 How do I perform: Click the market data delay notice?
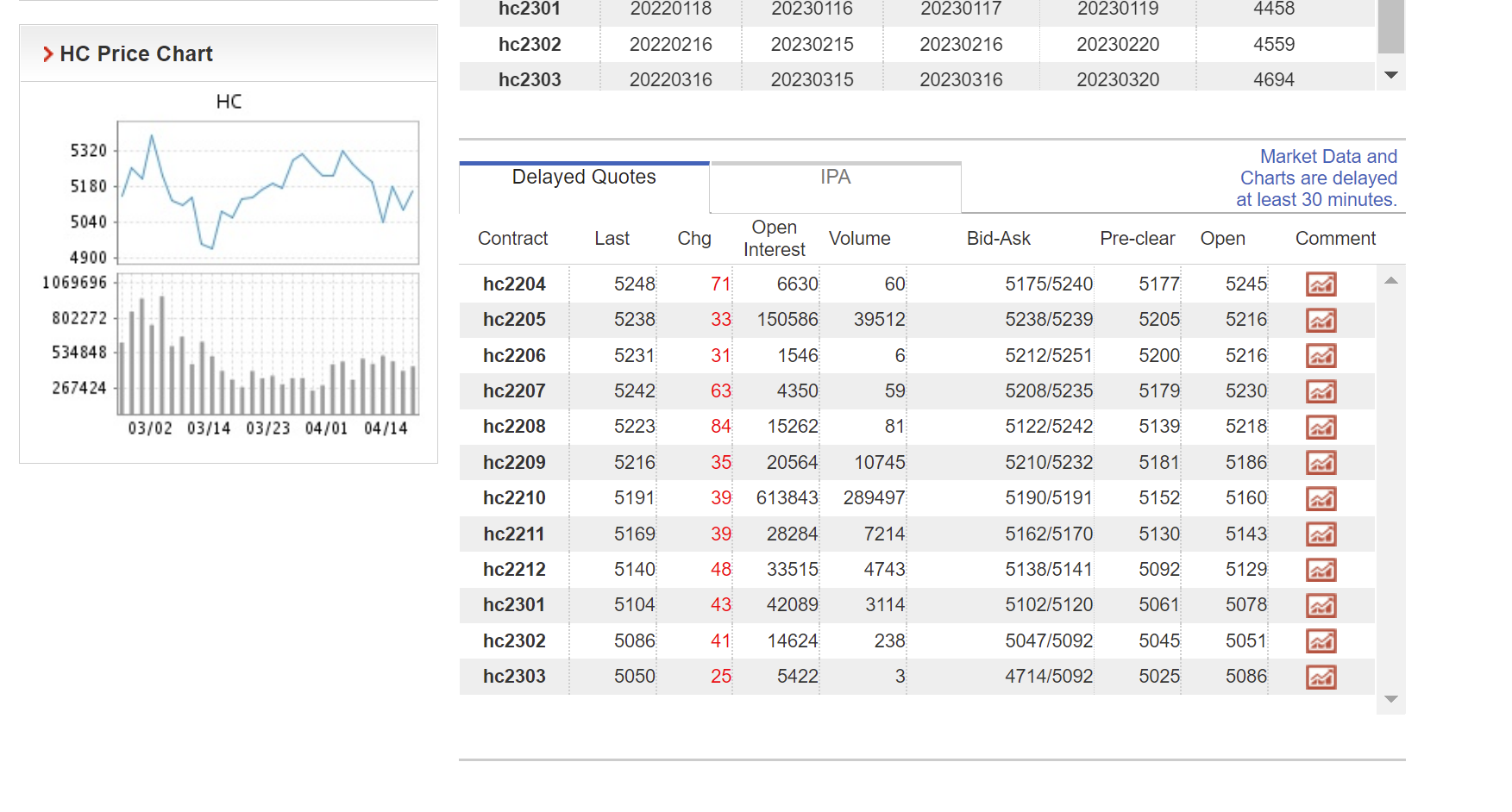point(1317,178)
